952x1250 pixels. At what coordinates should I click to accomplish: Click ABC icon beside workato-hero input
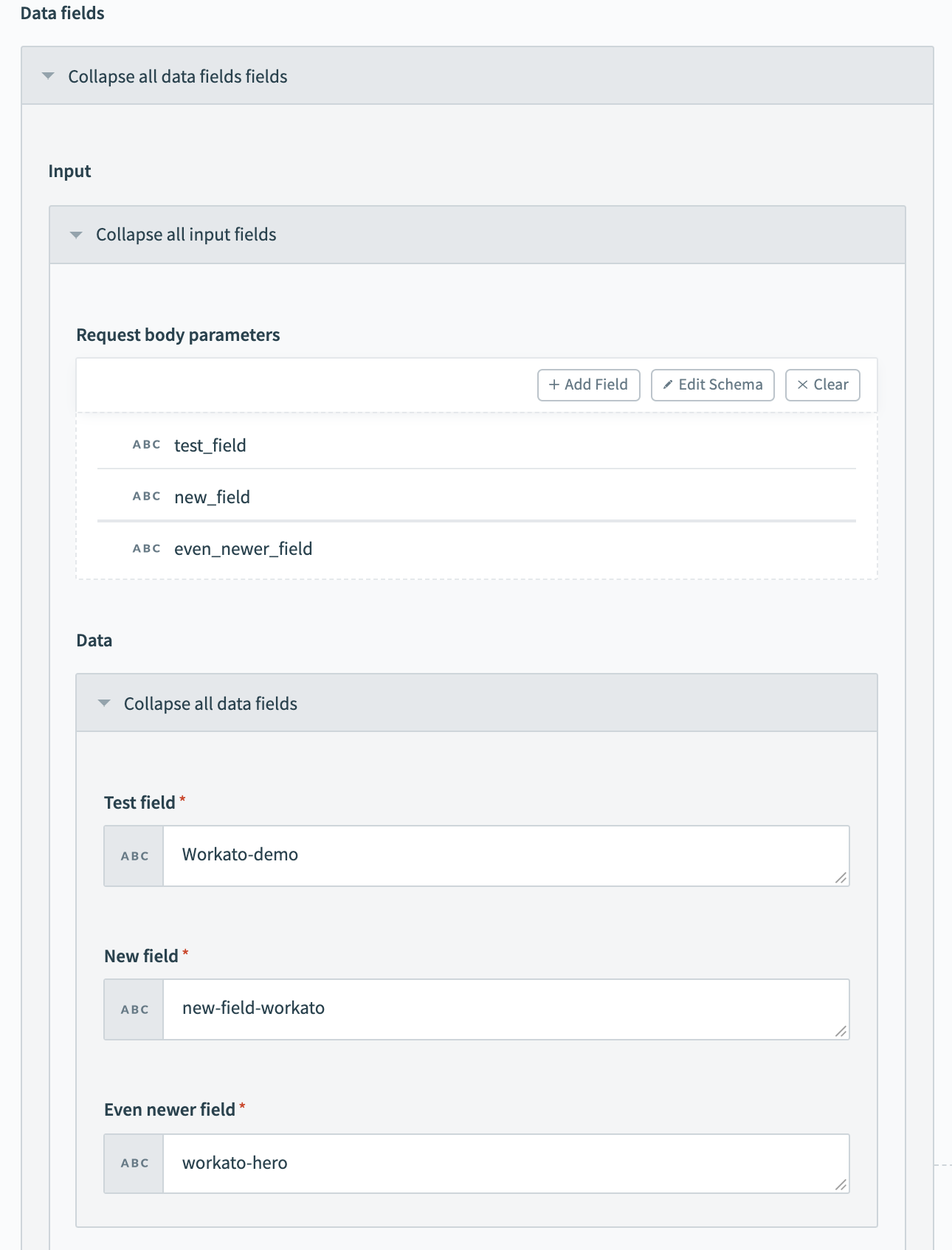pyautogui.click(x=134, y=1164)
